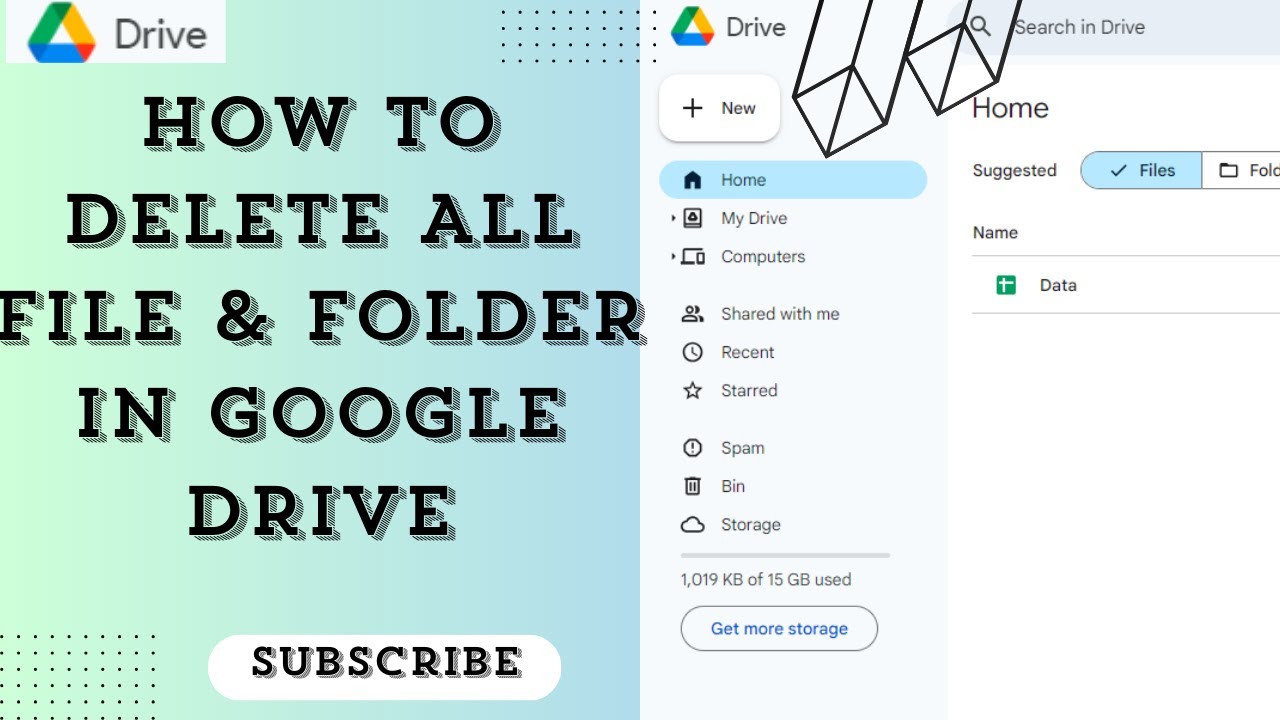Click the green Sheets icon beside Data
Image resolution: width=1280 pixels, height=720 pixels.
tap(1006, 285)
